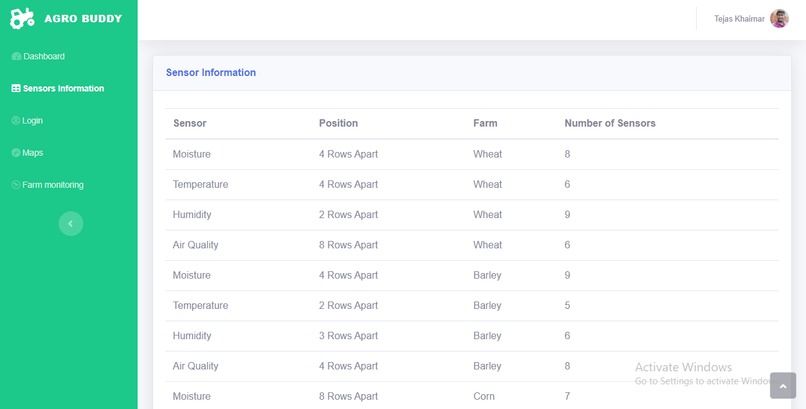Go to the Login page link

pyautogui.click(x=32, y=121)
